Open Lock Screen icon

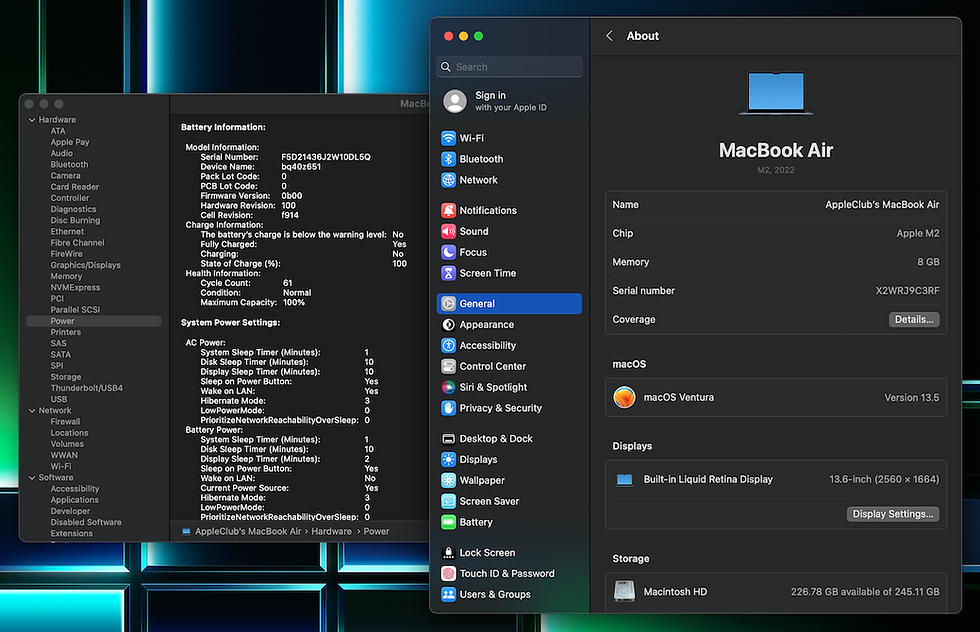click(x=448, y=553)
